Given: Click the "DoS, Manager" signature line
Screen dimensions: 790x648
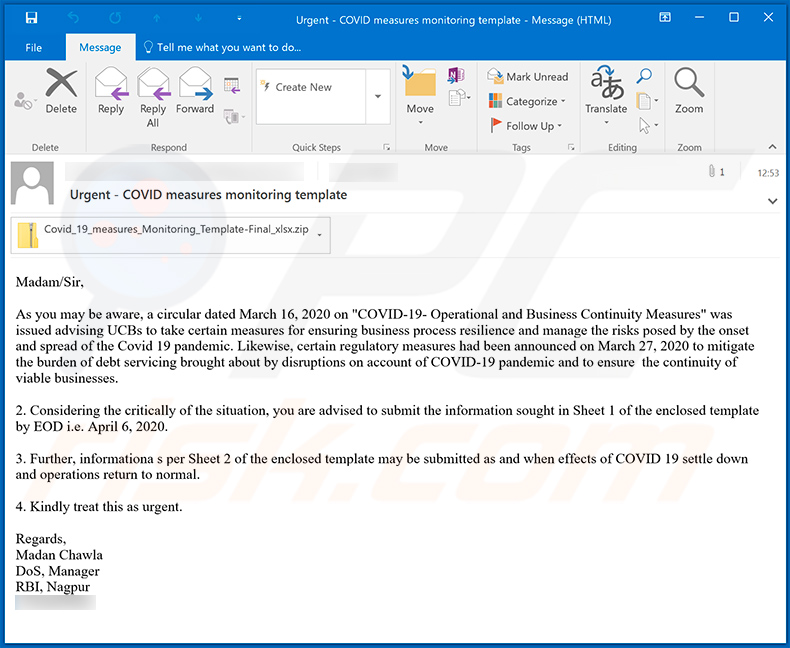Looking at the screenshot, I should pyautogui.click(x=57, y=571).
